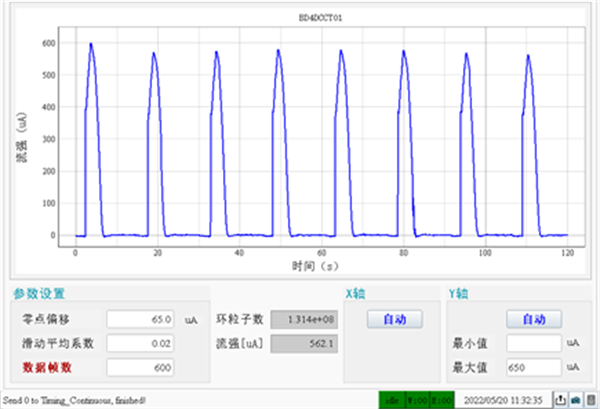Screen dimensions: 600x409
Task: Click the 环粒子数 readout box
Action: 304,319
